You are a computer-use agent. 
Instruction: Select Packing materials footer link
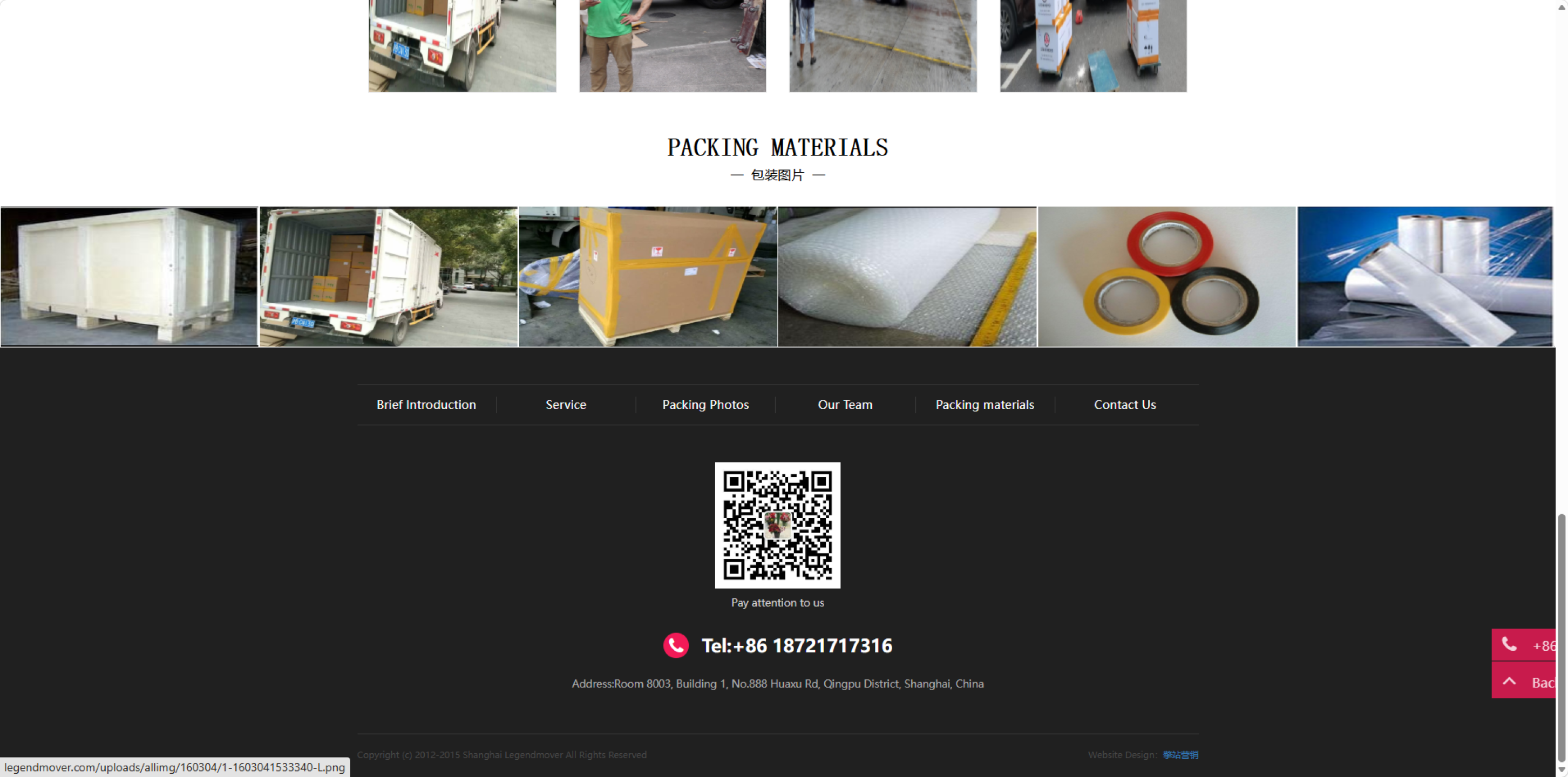(985, 405)
